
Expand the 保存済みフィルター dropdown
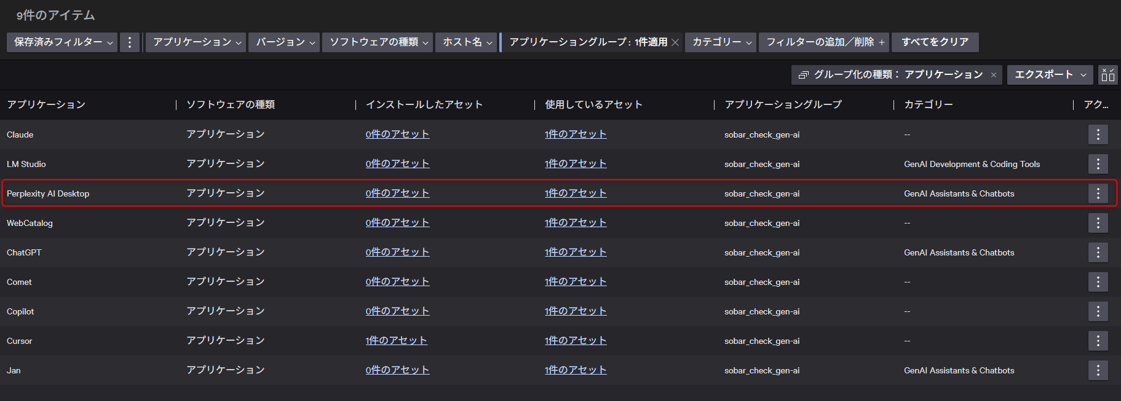click(62, 42)
